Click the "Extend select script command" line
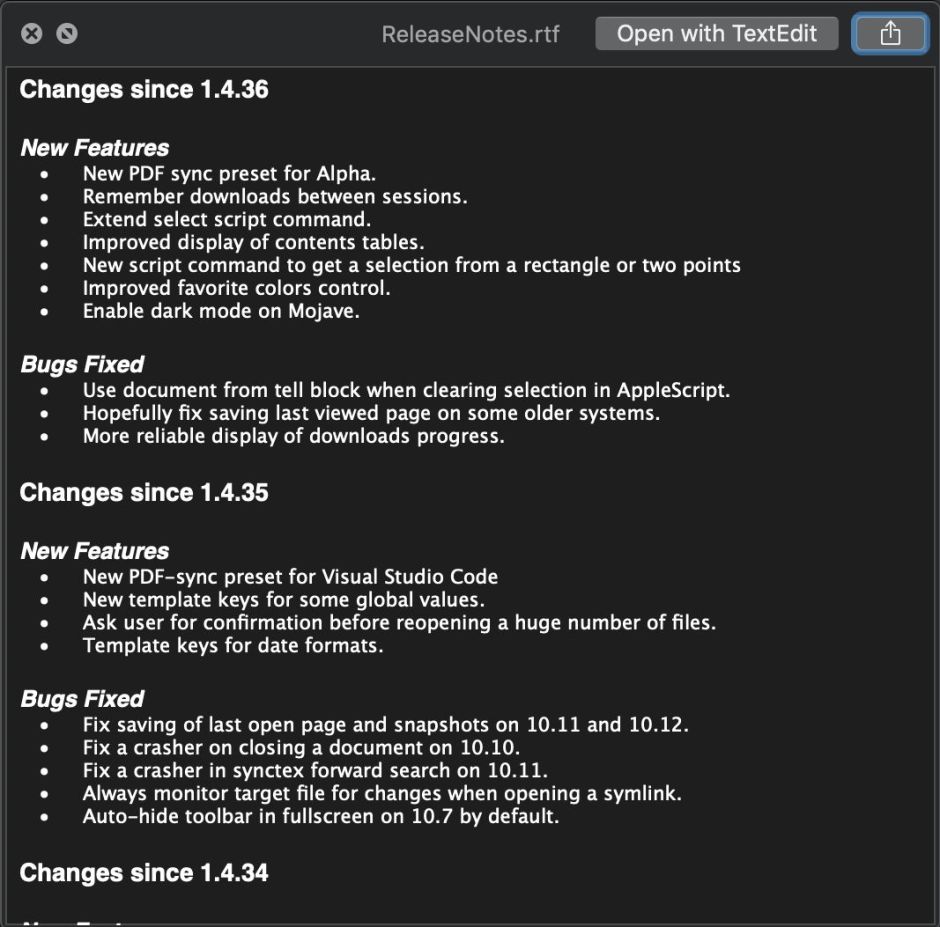This screenshot has height=927, width=940. click(x=226, y=219)
